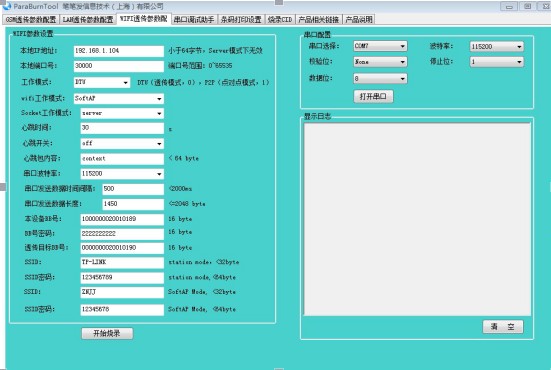Click the 本地端口号 field showing 30000
Screen dimensions: 551x370
pyautogui.click(x=119, y=66)
